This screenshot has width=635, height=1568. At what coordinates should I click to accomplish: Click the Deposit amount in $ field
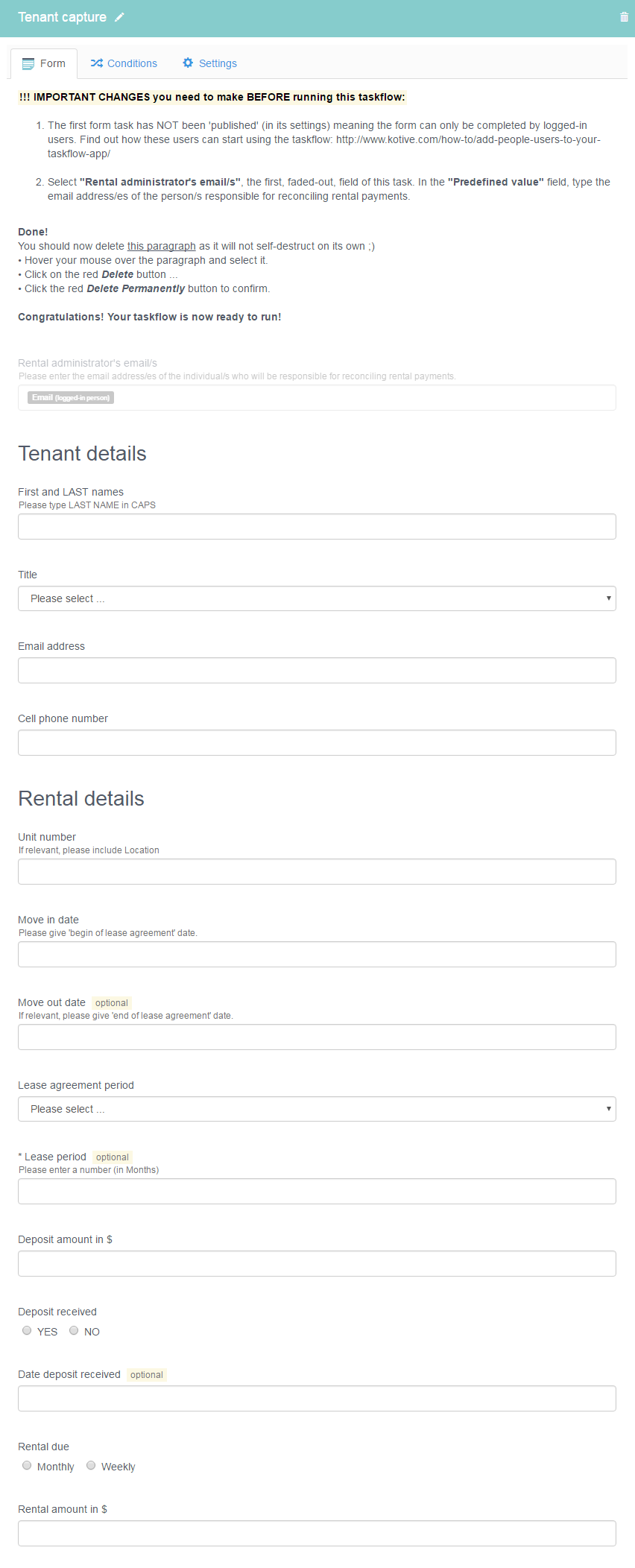pos(317,1264)
